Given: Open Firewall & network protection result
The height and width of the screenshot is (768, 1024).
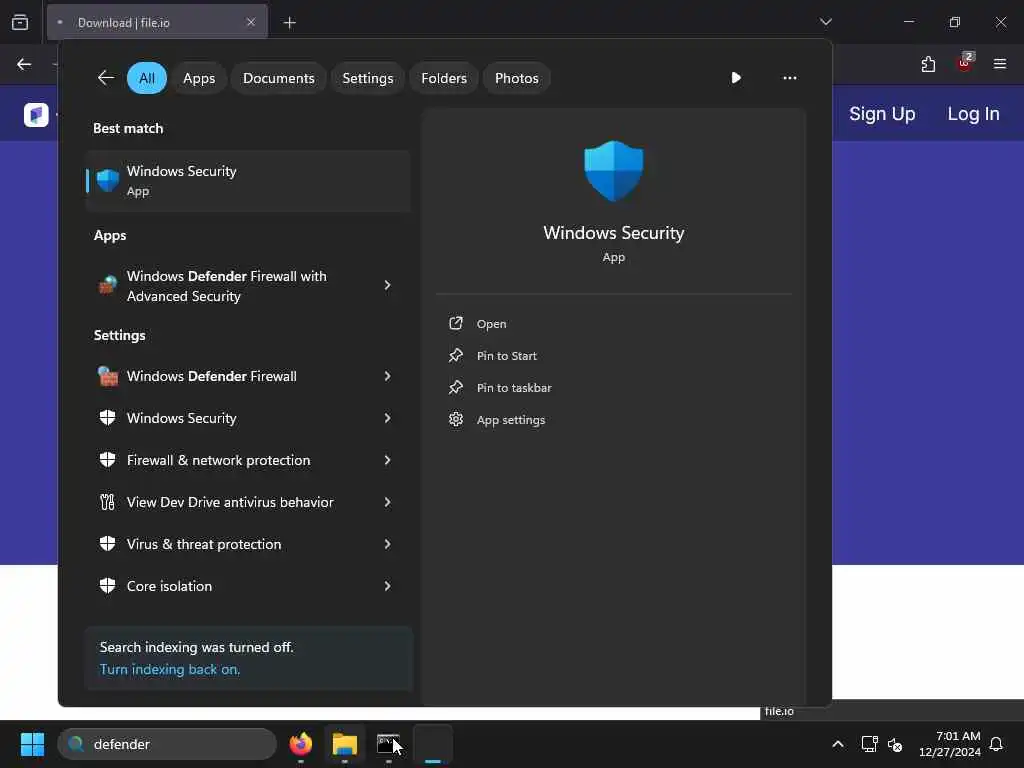Looking at the screenshot, I should [248, 460].
